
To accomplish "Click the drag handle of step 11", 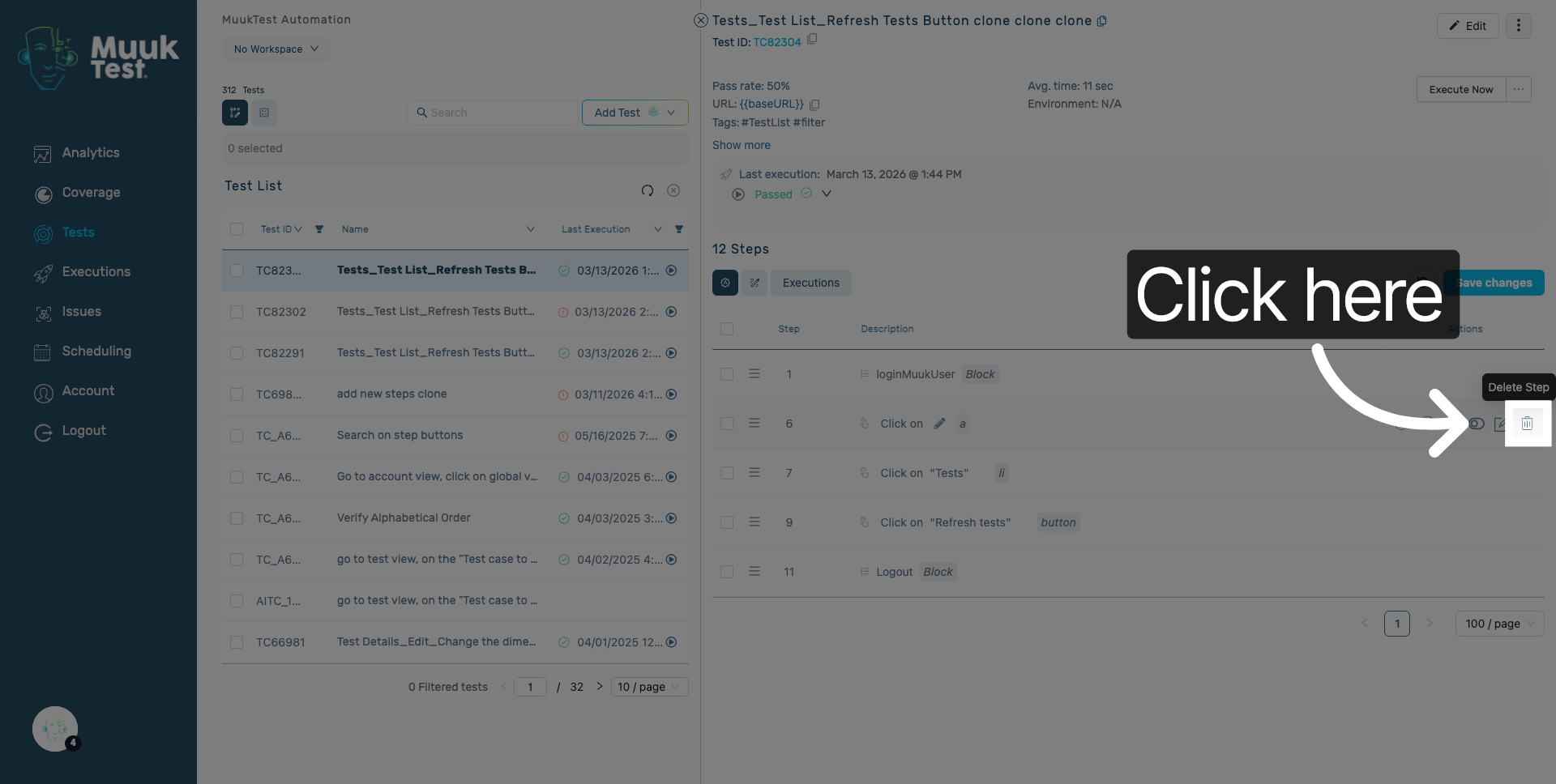I will (754, 572).
